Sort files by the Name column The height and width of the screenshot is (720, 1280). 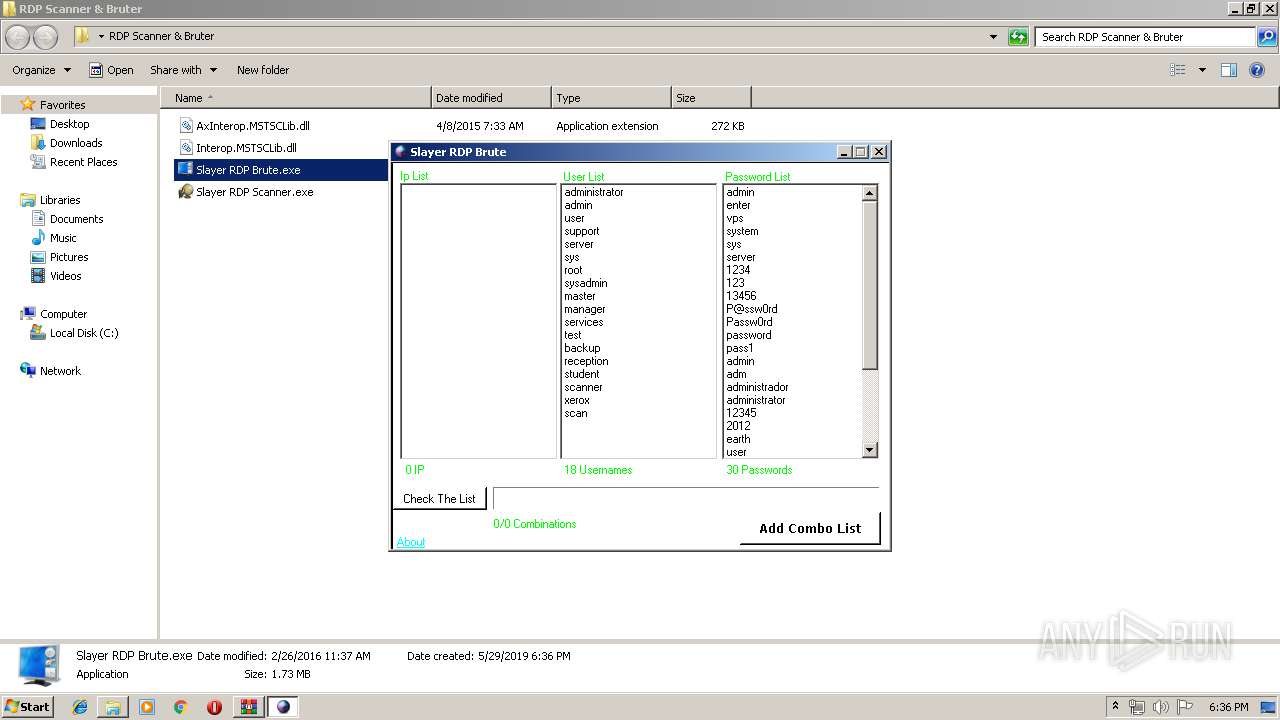[x=296, y=98]
